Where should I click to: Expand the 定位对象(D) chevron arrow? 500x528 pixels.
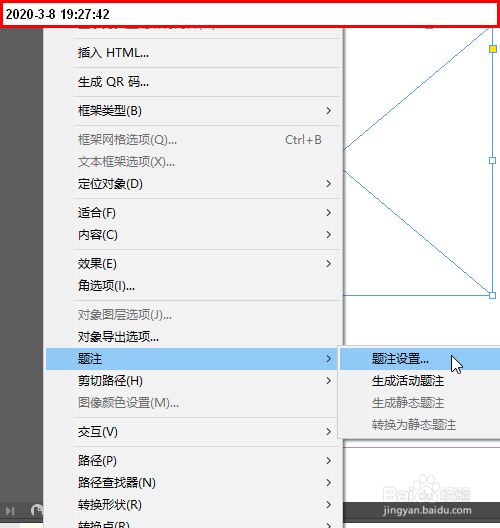point(329,184)
